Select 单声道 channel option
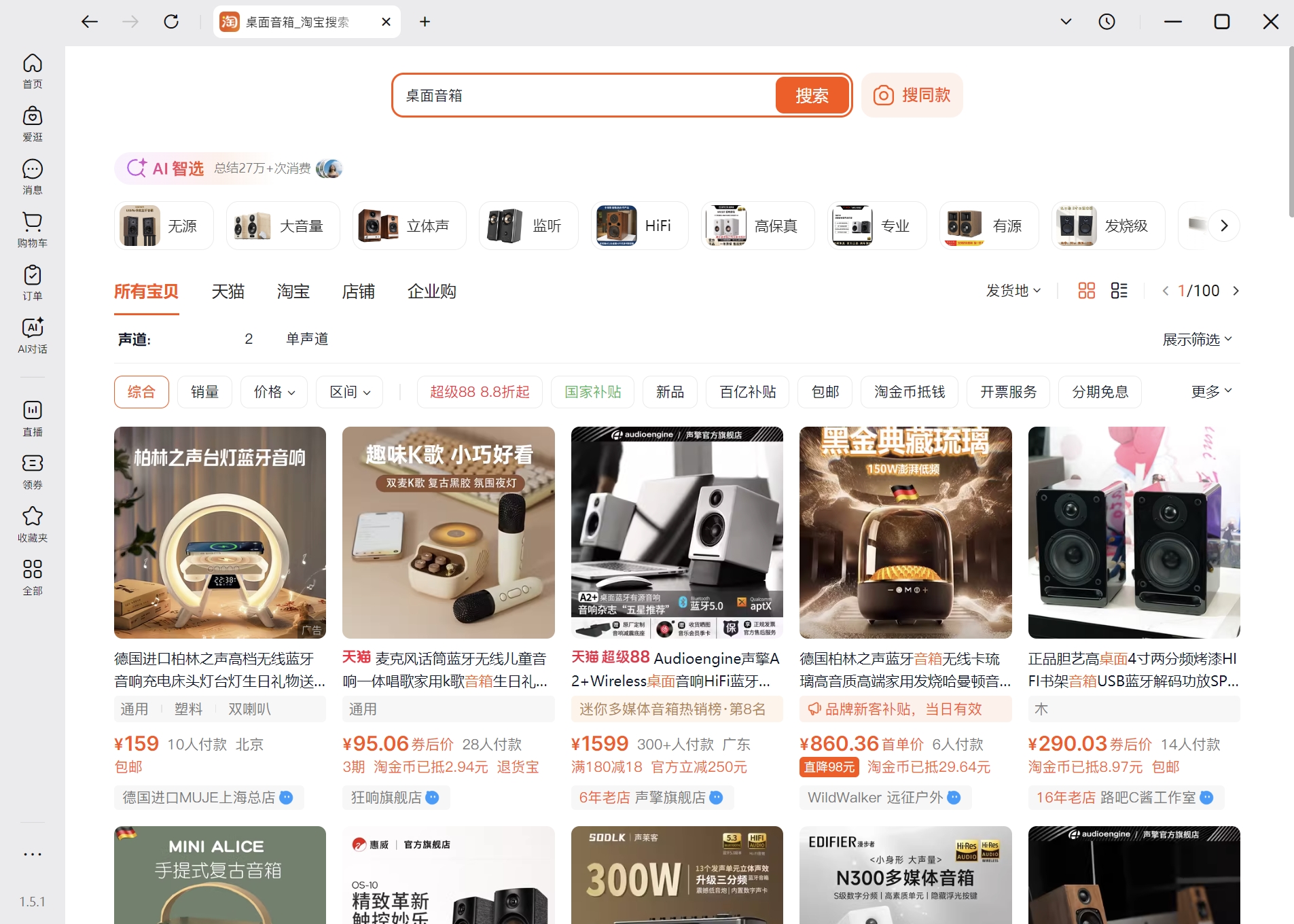1294x924 pixels. pos(306,338)
